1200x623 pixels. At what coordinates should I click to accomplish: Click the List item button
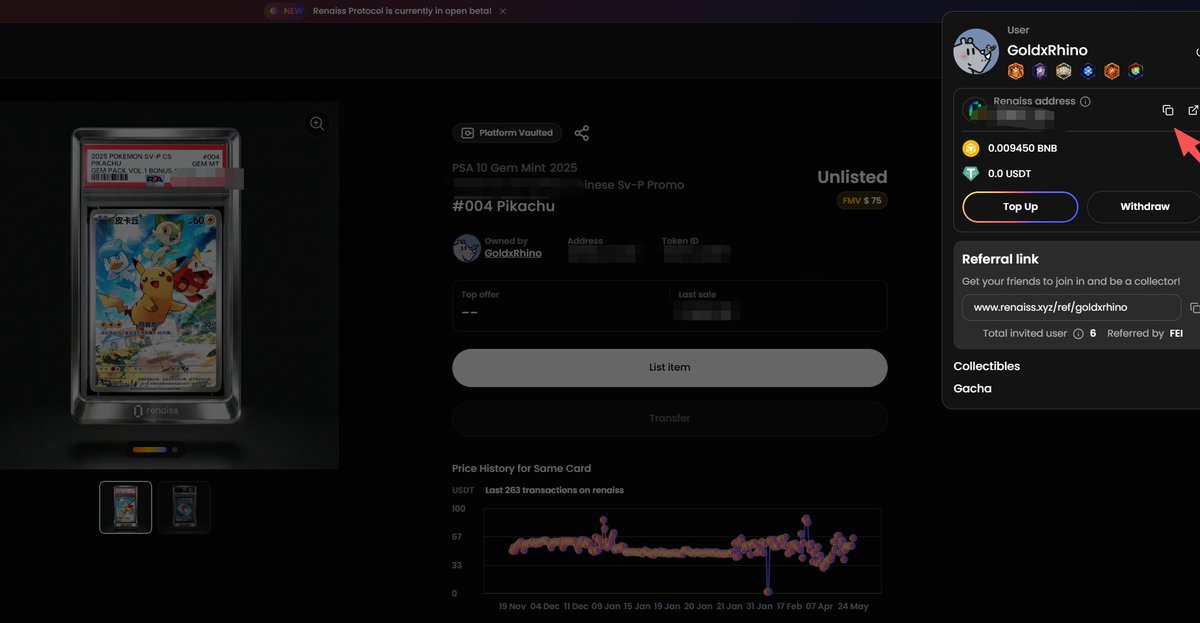(670, 368)
